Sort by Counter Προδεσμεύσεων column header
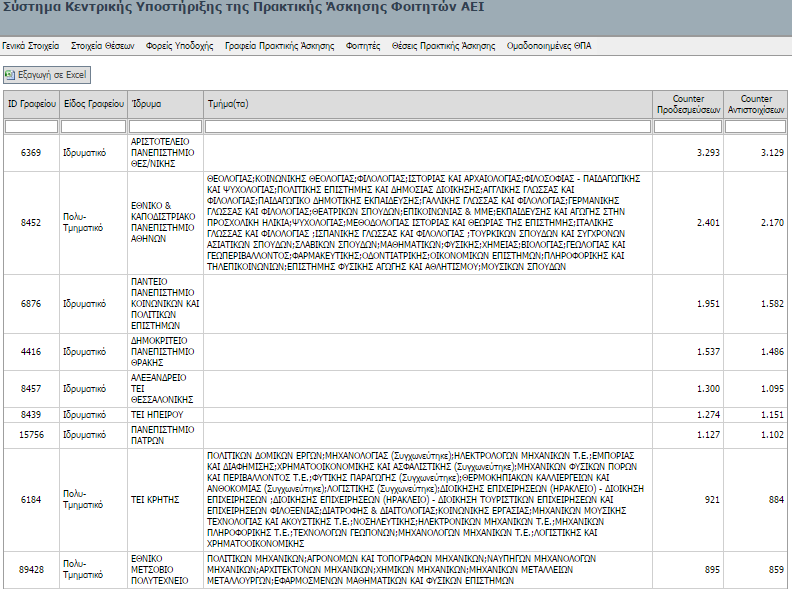Viewport: 792px width, 593px height. [688, 104]
